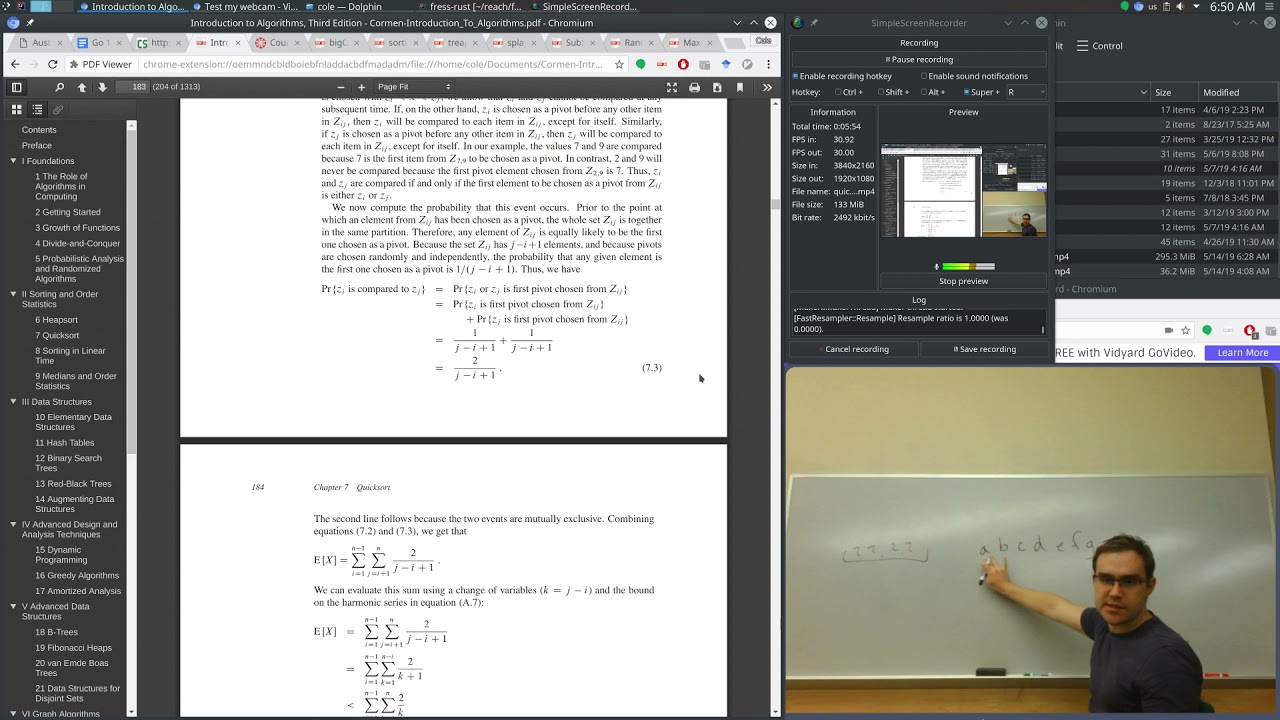
Task: Show attachments in the sidebar
Action: [58, 109]
